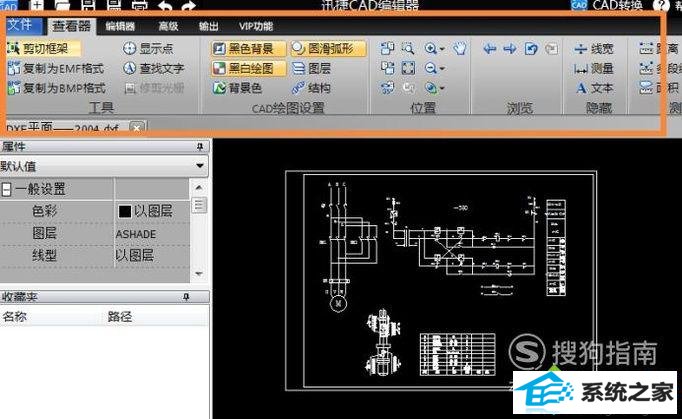Switch to the 编辑器 editor tab
682x419 pixels.
tap(120, 27)
